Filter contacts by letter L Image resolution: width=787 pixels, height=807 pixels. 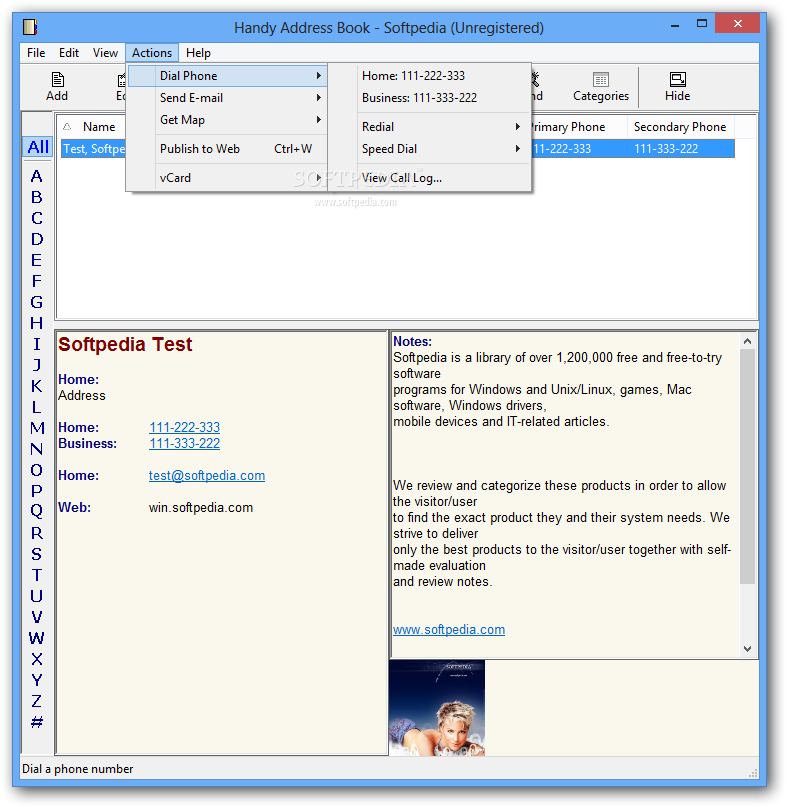tap(36, 407)
